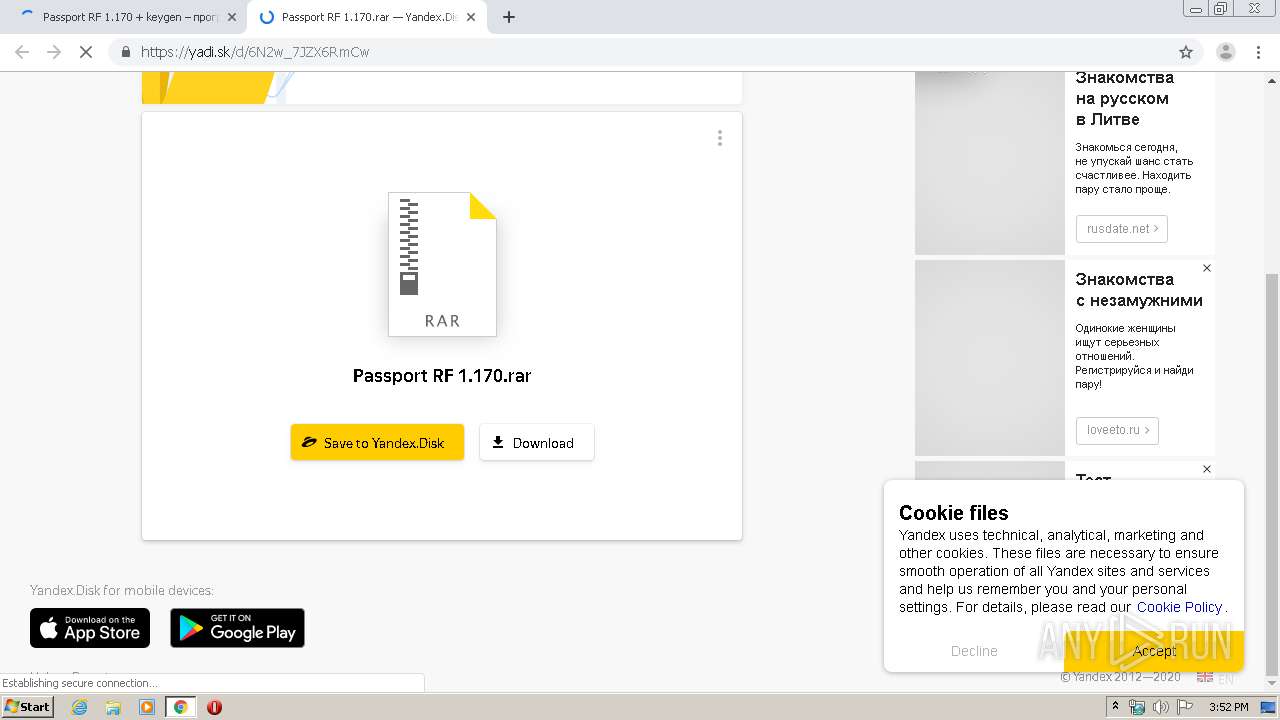1280x720 pixels.
Task: Click the 'Знакомства с незамужними' ad title
Action: point(1139,290)
